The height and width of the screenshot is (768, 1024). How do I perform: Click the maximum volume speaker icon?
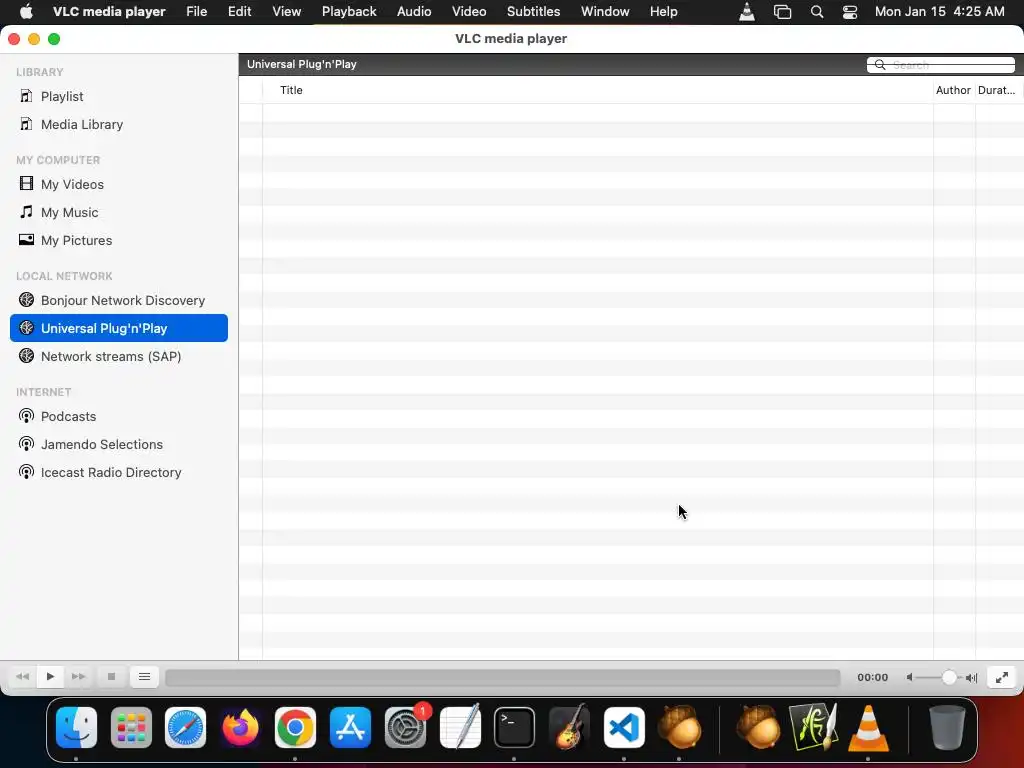pos(972,678)
